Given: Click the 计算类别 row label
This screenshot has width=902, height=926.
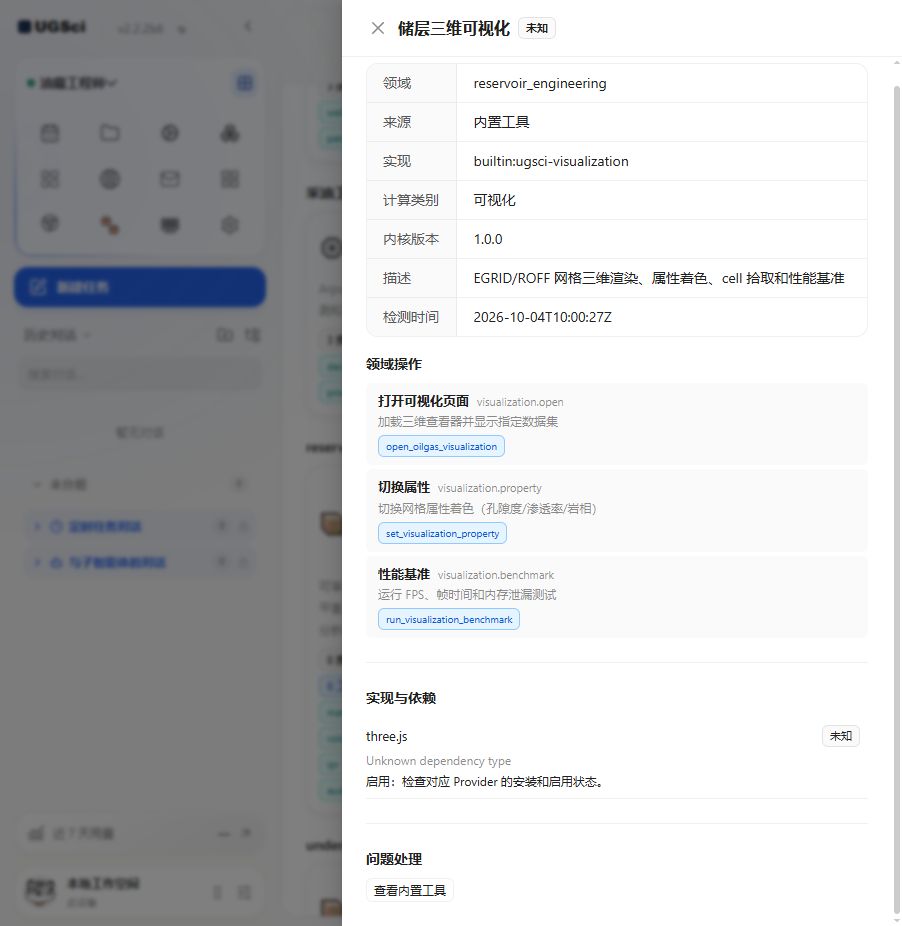Looking at the screenshot, I should point(411,200).
